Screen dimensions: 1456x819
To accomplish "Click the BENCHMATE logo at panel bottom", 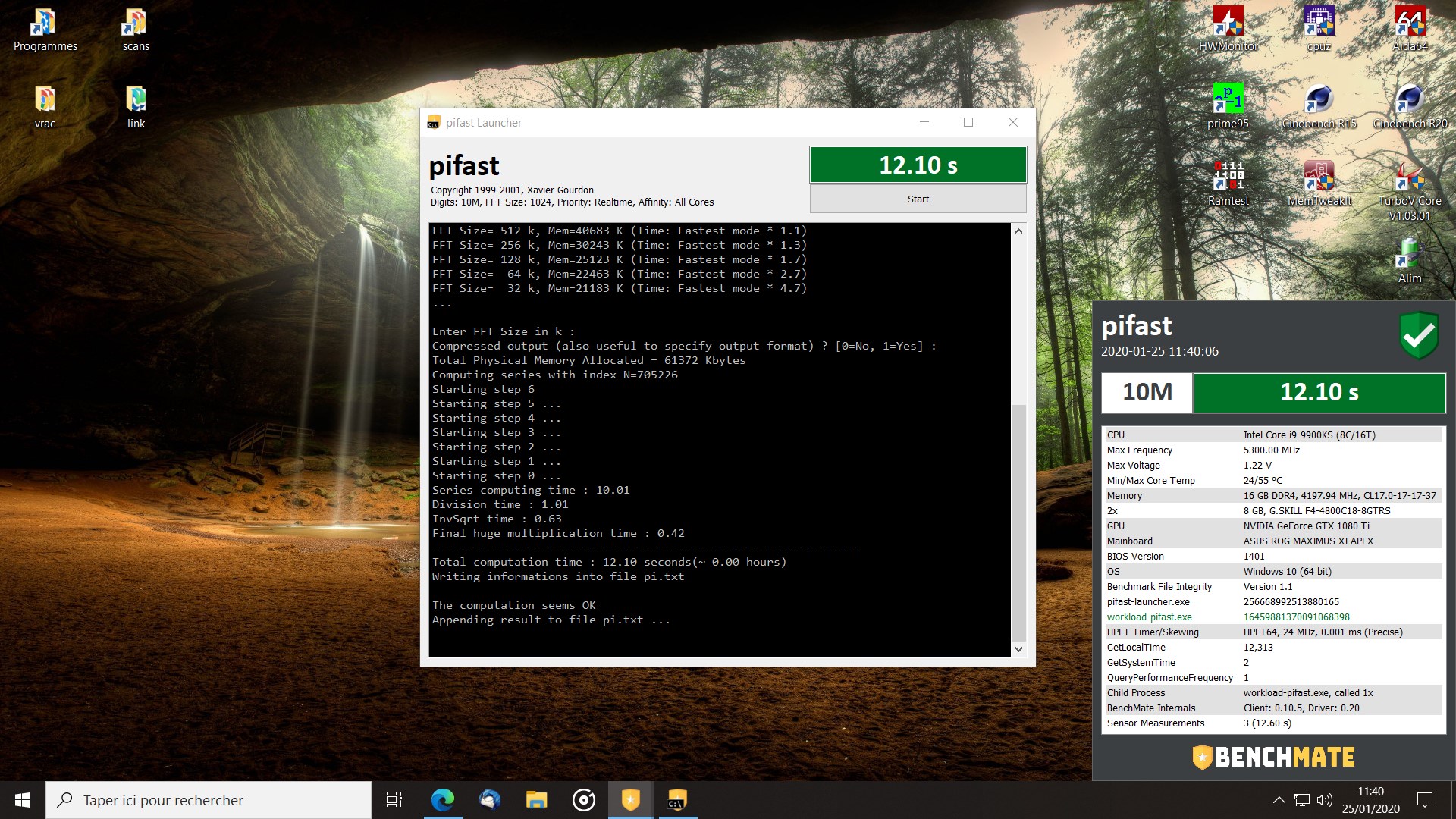I will coord(1273,757).
